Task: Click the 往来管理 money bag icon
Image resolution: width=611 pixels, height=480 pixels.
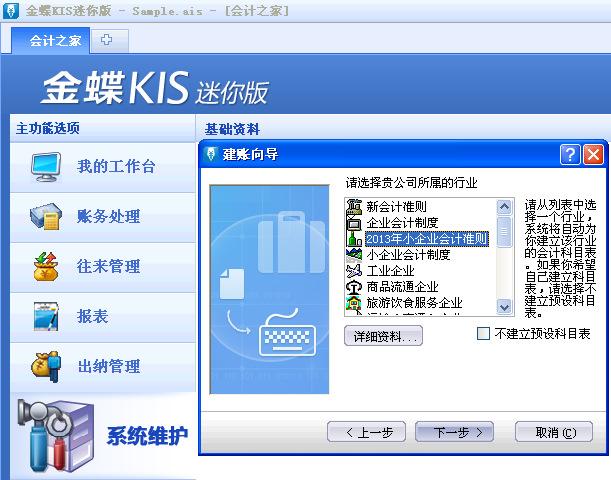Action: (46, 266)
